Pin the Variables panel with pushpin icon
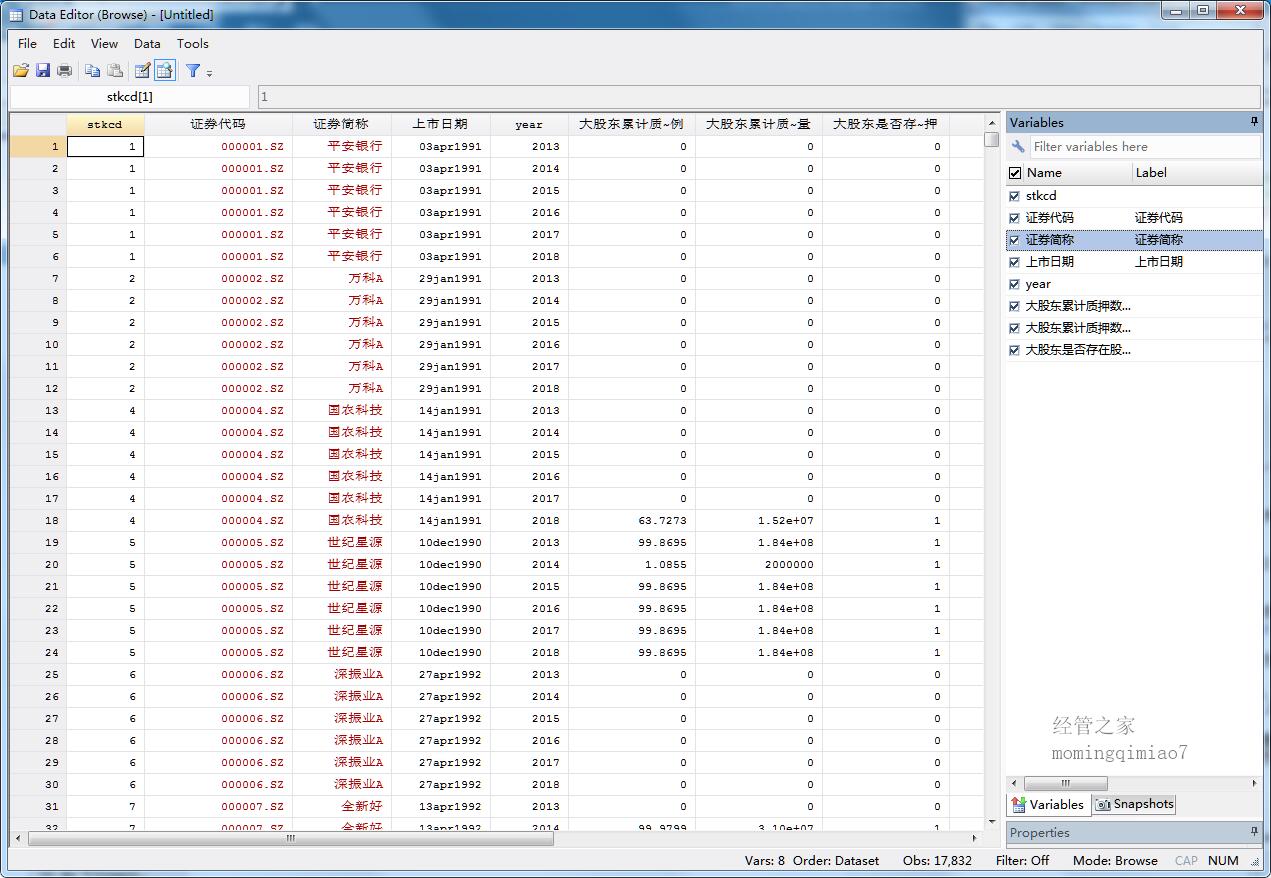Image resolution: width=1271 pixels, height=878 pixels. pos(1254,122)
